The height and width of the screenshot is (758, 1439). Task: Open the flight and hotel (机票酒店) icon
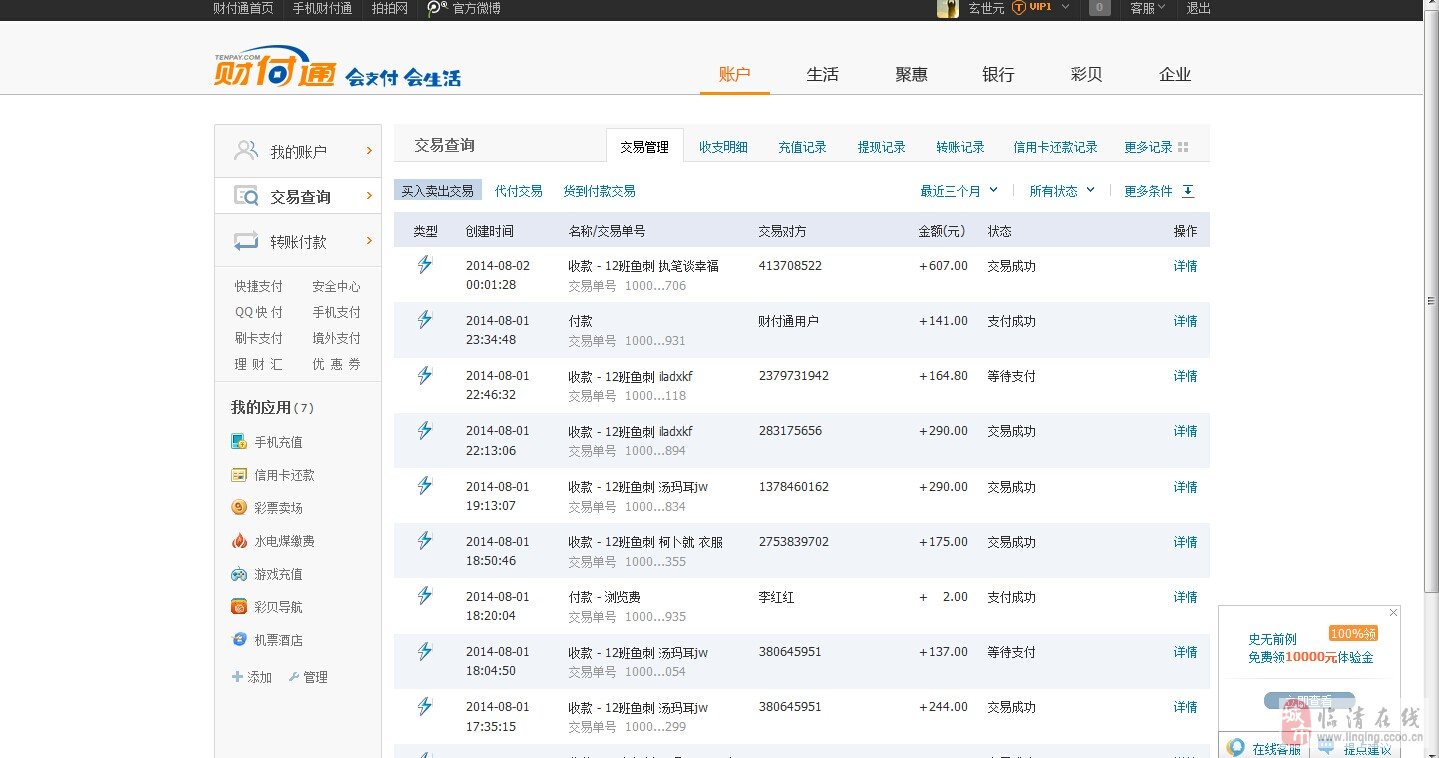(239, 640)
